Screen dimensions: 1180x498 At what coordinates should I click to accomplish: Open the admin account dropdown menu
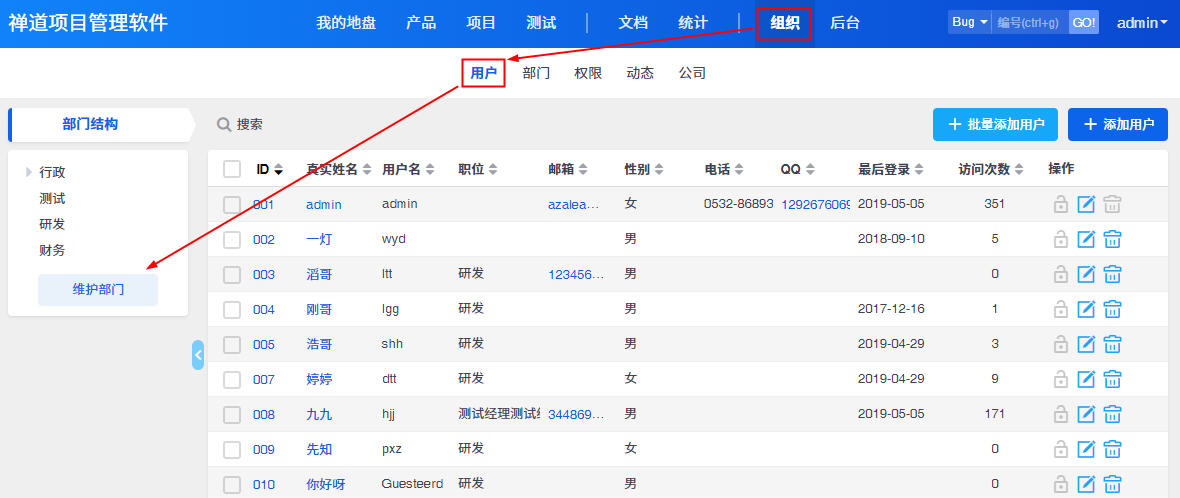(1141, 23)
